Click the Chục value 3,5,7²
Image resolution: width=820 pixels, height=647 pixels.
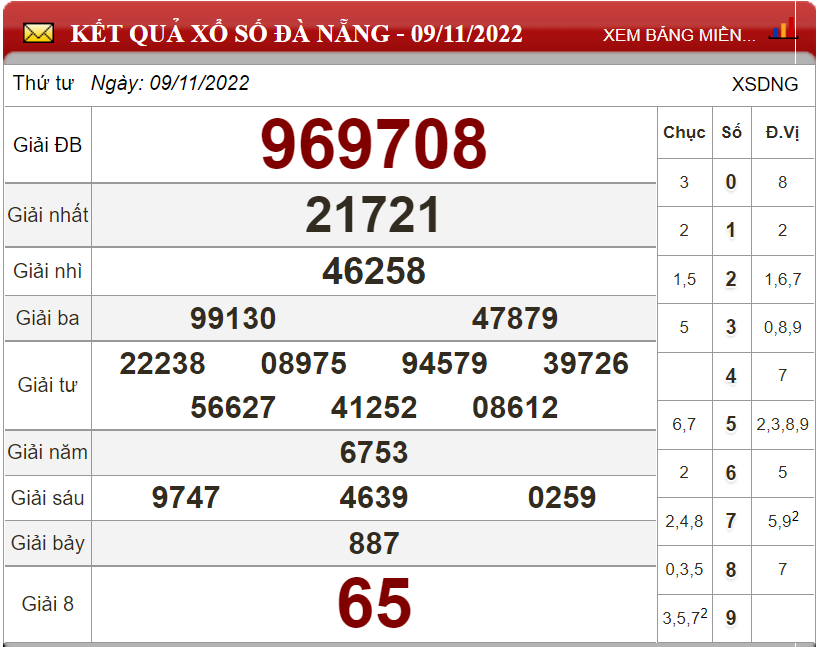coord(685,617)
